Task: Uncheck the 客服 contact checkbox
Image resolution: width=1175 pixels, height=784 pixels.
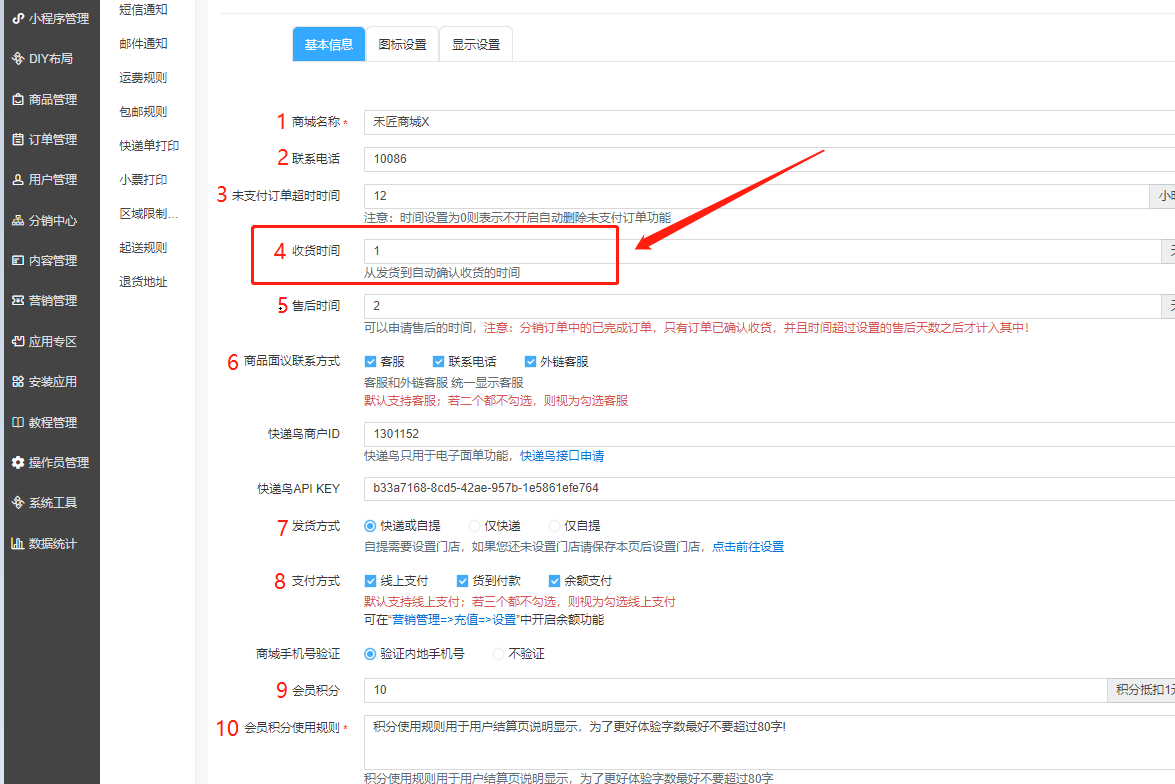Action: pos(370,362)
